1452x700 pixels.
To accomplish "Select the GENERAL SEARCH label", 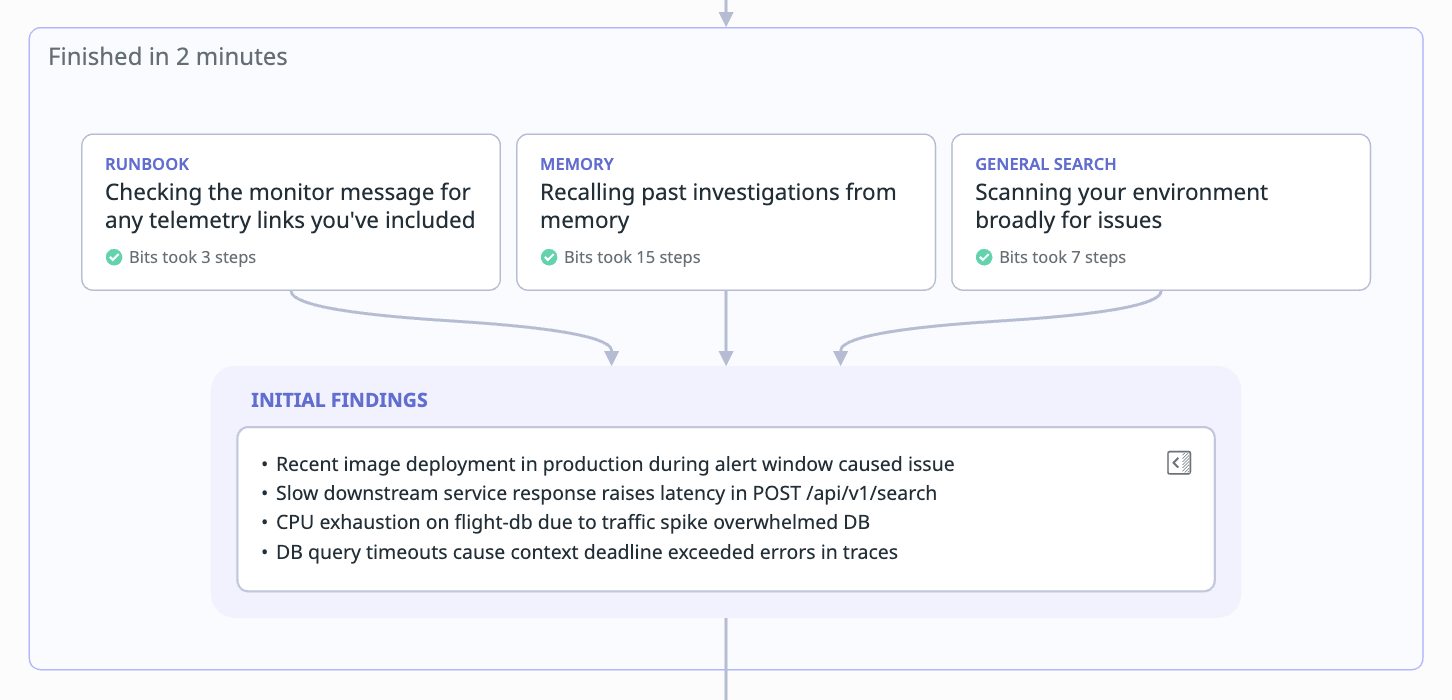I will click(1045, 164).
